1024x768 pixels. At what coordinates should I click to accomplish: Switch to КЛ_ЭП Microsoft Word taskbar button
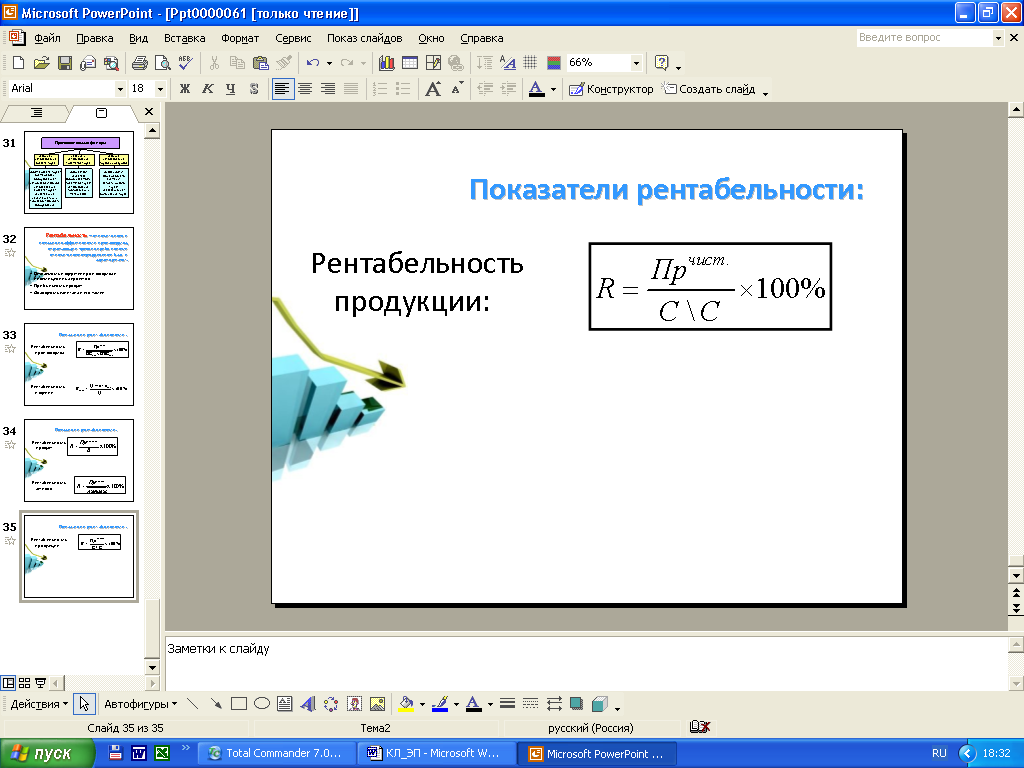(436, 753)
